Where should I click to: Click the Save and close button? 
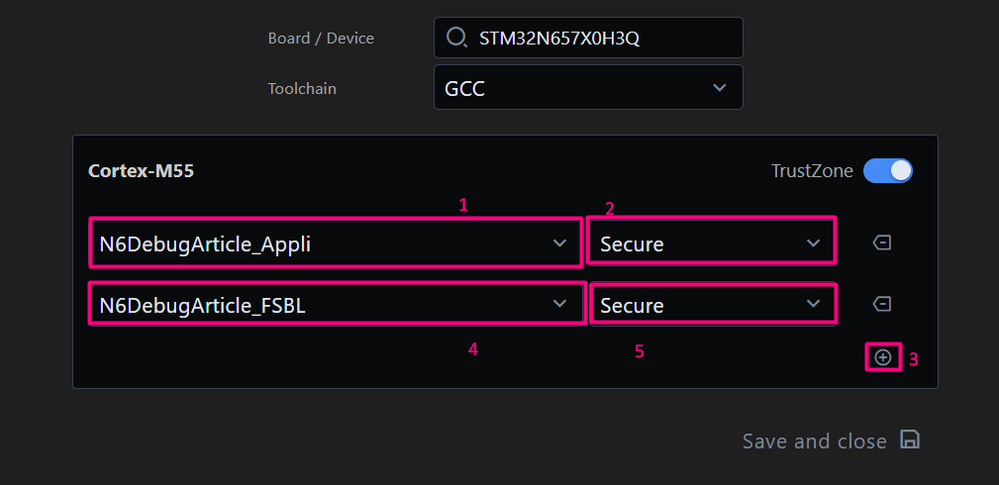[815, 441]
